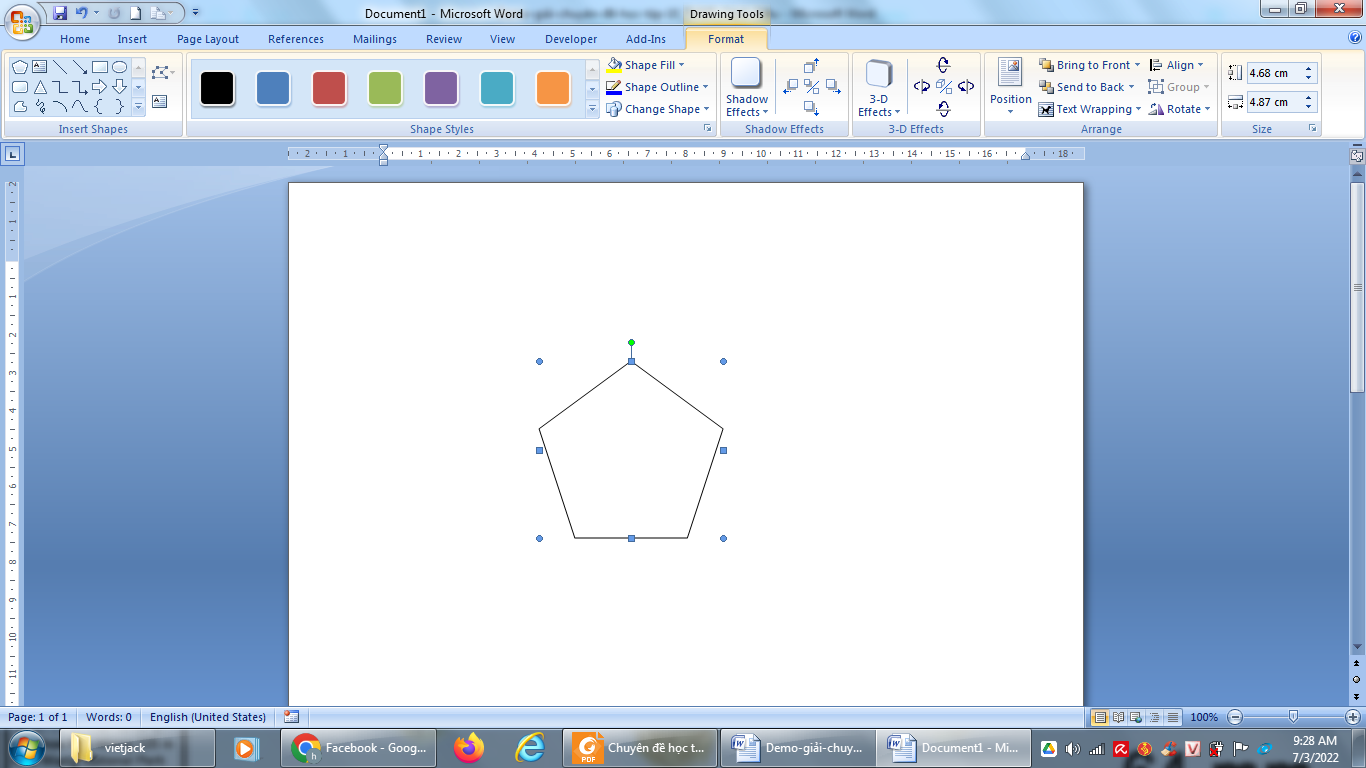1366x768 pixels.
Task: Open Send to Back dropdown arrow
Action: [1131, 87]
